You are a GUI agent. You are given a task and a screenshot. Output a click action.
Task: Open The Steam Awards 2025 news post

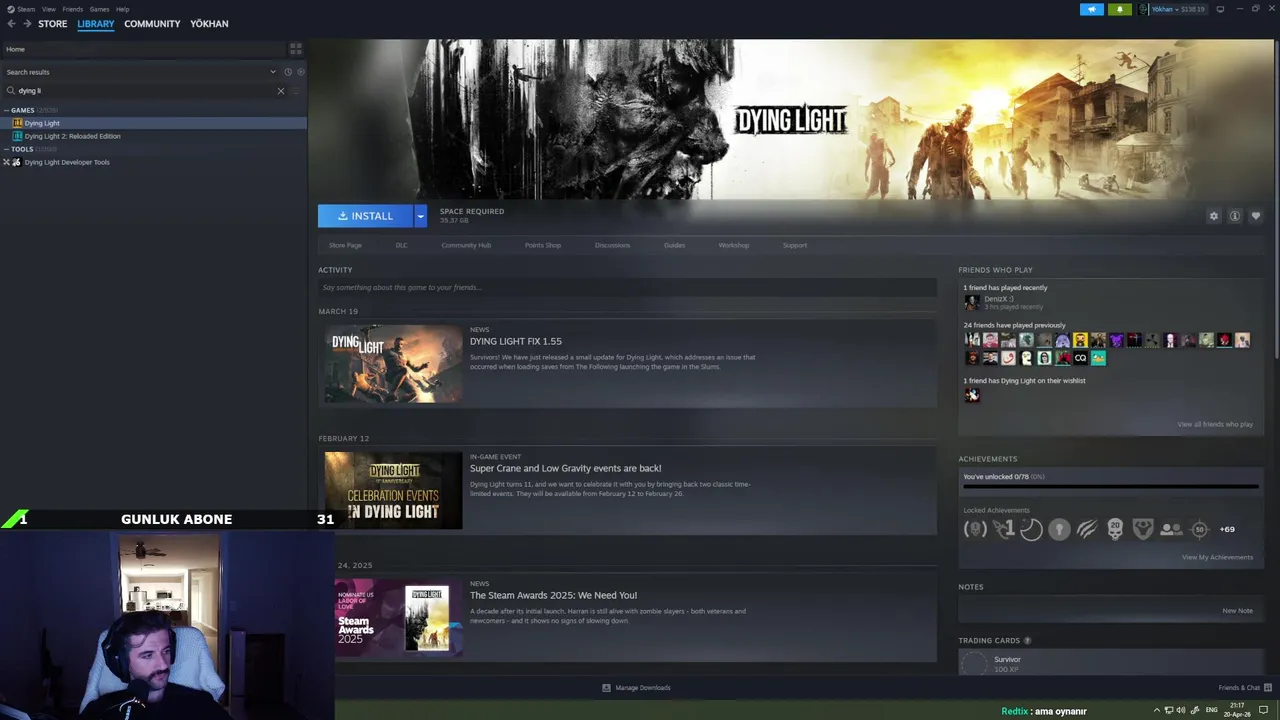(553, 595)
